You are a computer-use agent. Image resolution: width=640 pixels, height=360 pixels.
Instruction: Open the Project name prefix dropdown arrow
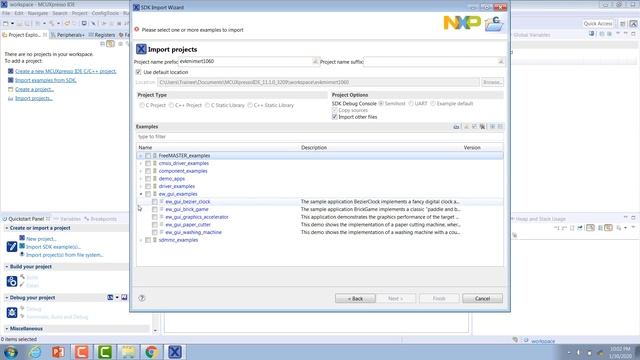coord(315,61)
